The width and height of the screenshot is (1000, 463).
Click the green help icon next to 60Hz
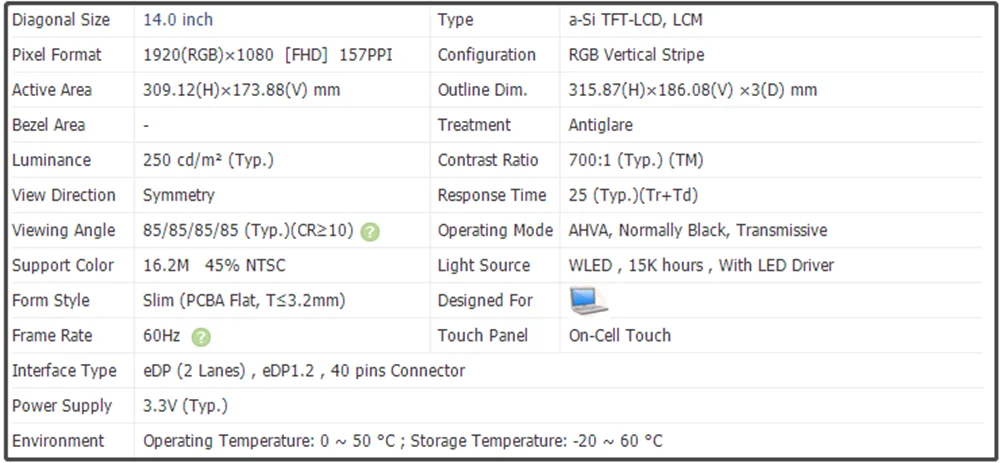pos(201,336)
